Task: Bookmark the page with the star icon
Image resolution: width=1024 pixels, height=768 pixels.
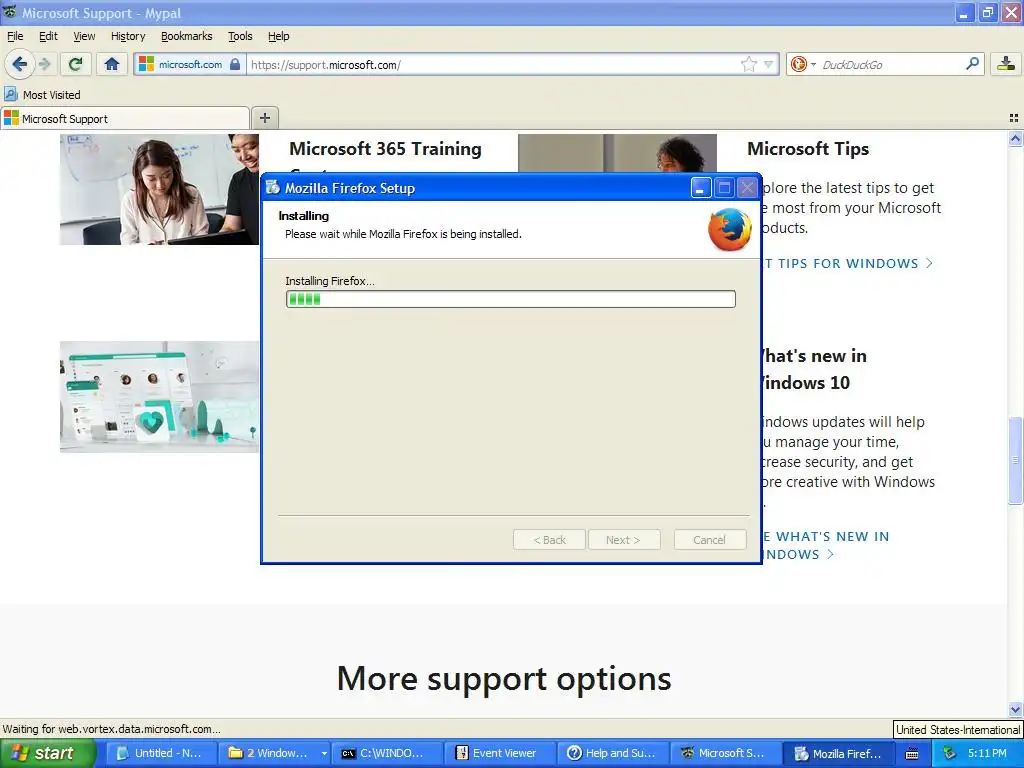Action: [748, 64]
